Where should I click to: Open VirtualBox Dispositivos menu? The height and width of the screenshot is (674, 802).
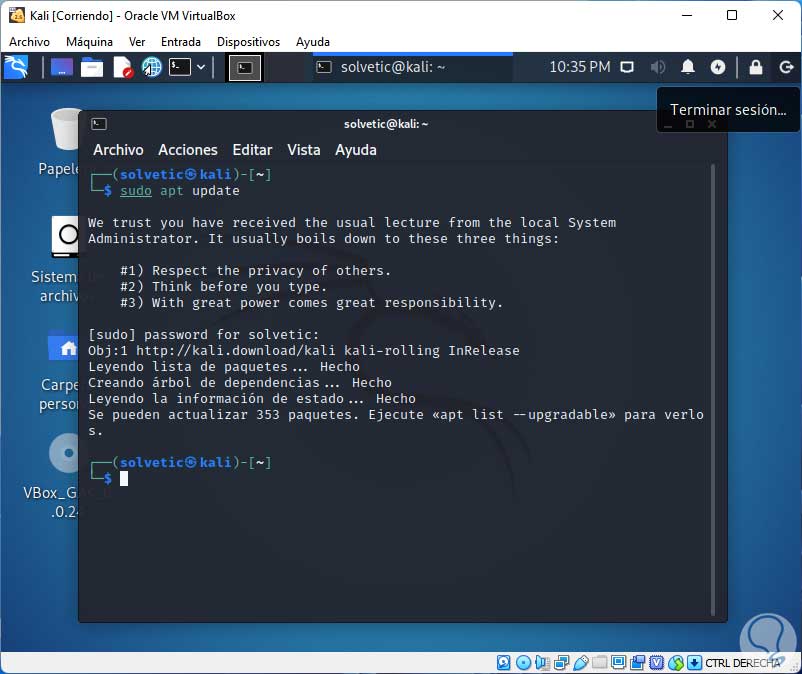tap(248, 42)
